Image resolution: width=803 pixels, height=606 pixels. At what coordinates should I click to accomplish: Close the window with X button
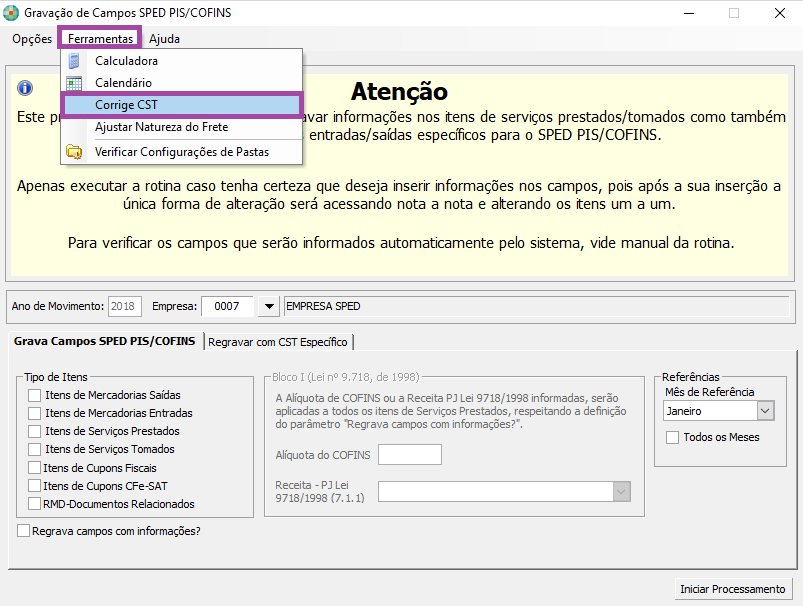(x=780, y=13)
